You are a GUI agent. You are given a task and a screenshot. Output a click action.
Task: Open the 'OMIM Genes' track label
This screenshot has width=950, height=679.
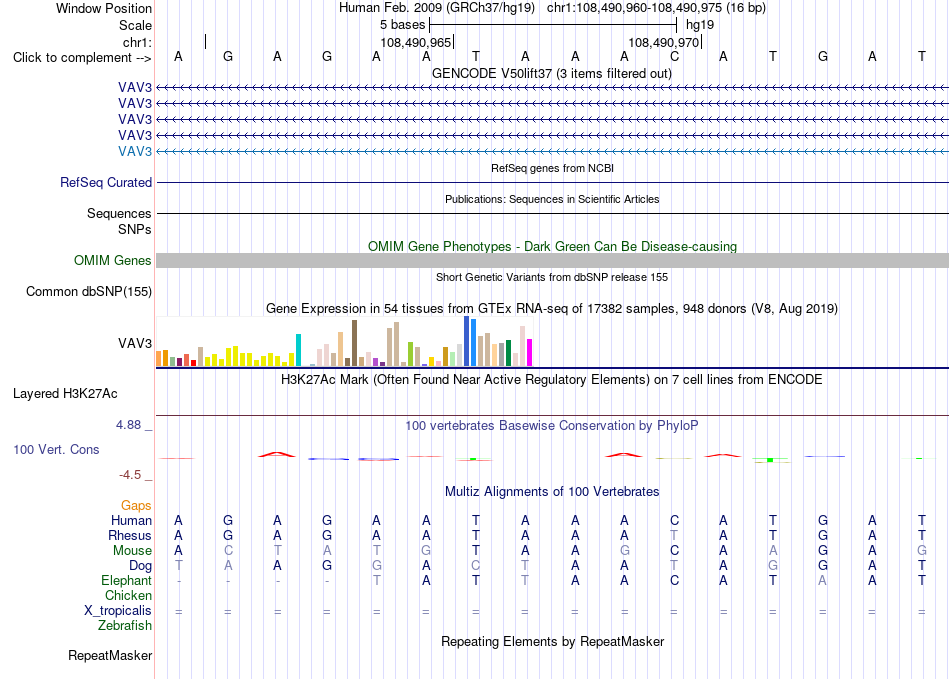pos(113,260)
